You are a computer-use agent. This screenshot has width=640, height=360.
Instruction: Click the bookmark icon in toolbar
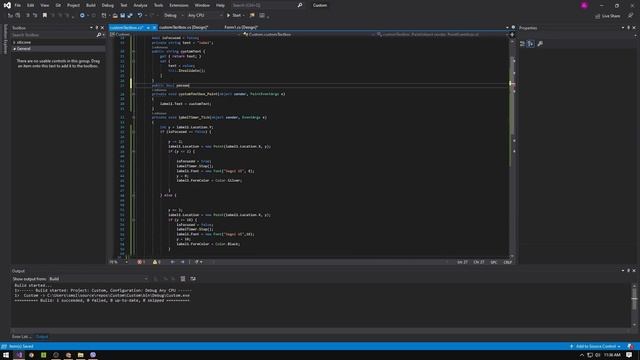pos(45,16)
